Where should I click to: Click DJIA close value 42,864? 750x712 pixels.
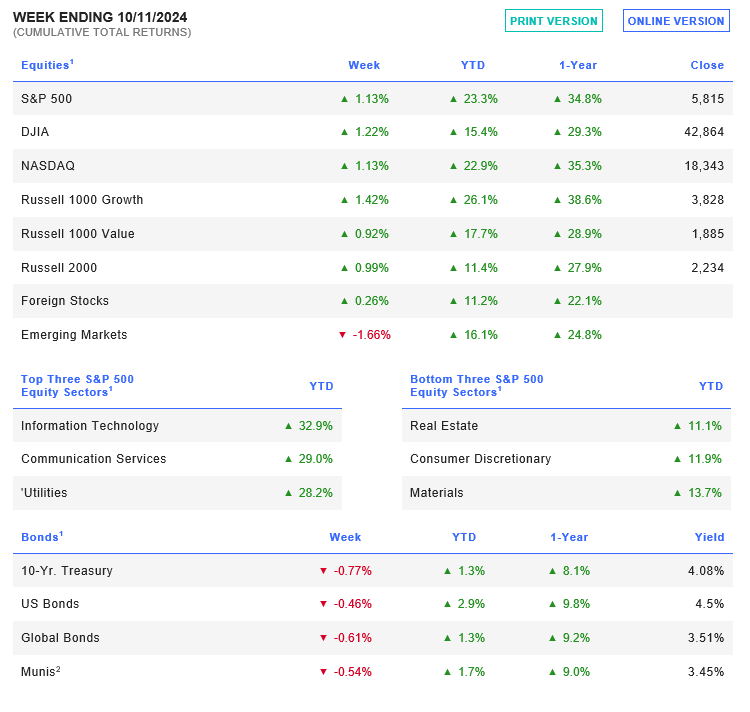point(704,131)
